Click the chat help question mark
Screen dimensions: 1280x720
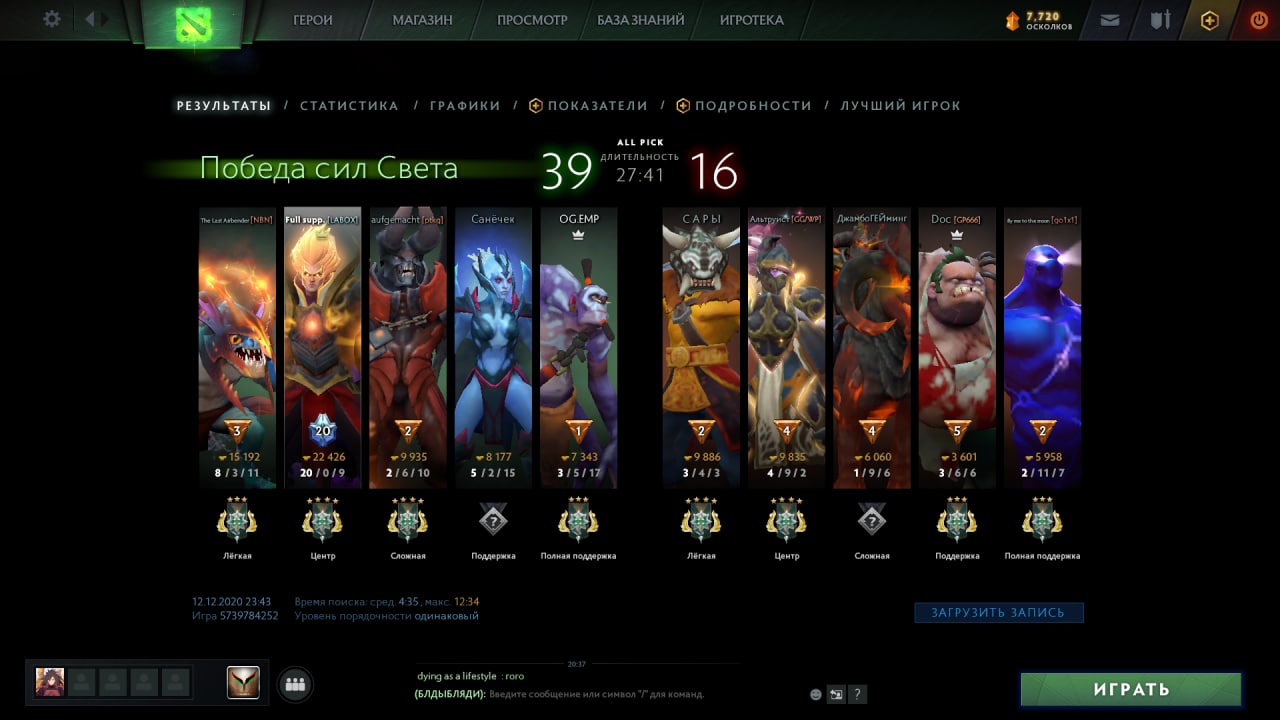(857, 694)
